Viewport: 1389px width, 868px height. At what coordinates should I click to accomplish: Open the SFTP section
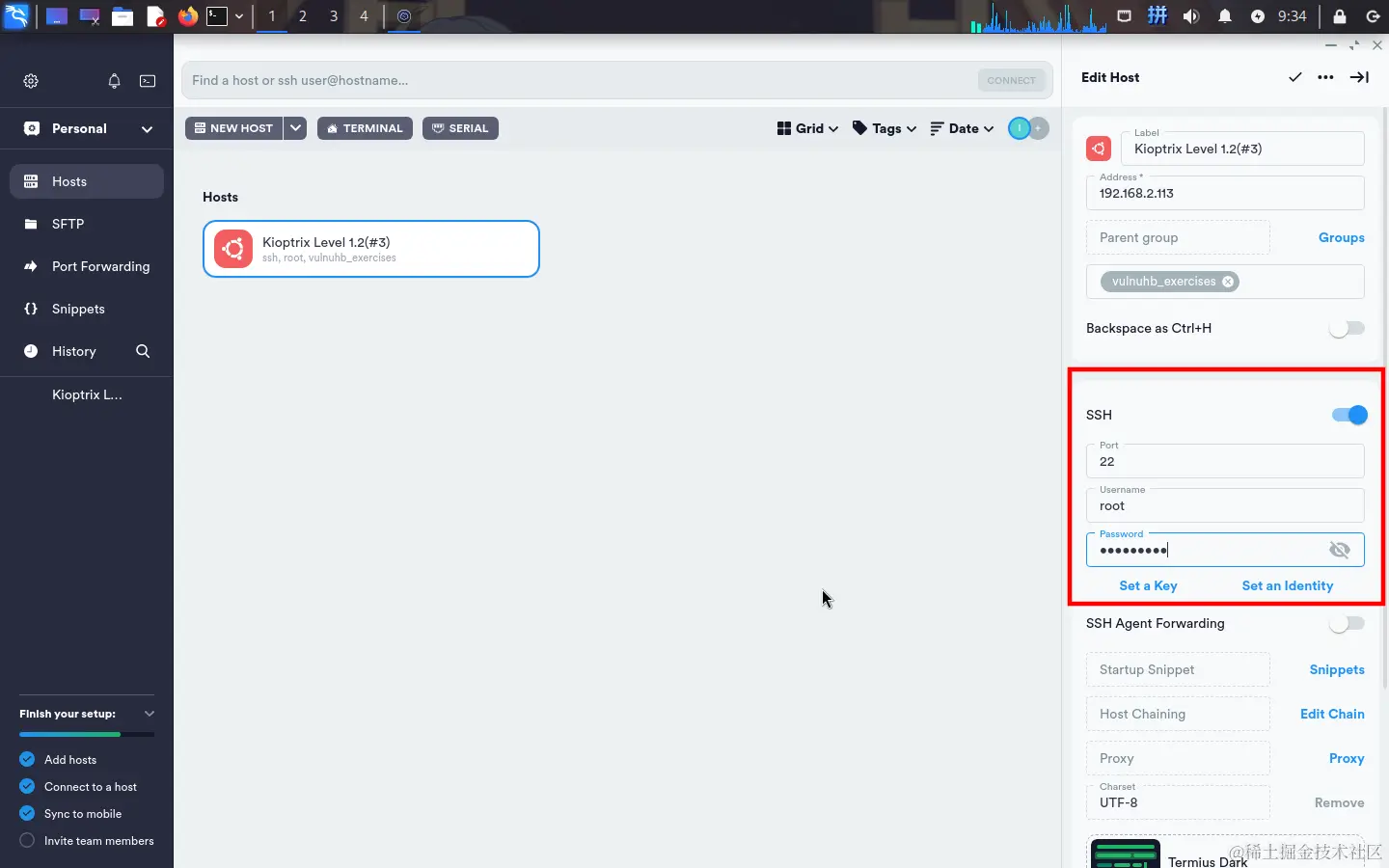tap(87, 224)
